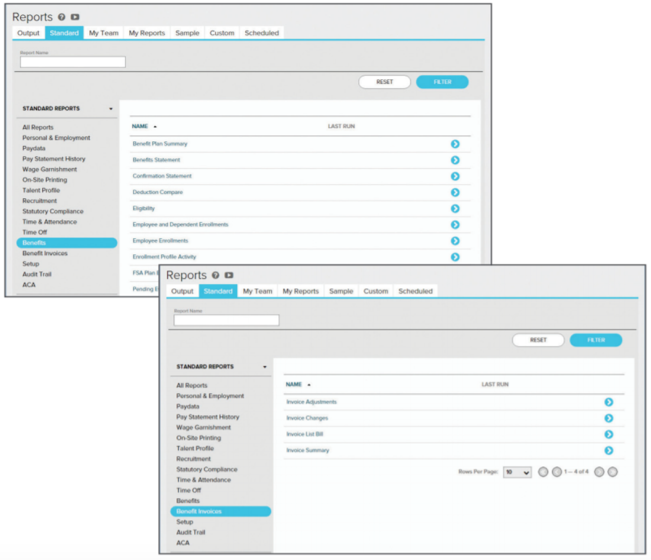Select Paydata in back window sidebar

pos(34,148)
